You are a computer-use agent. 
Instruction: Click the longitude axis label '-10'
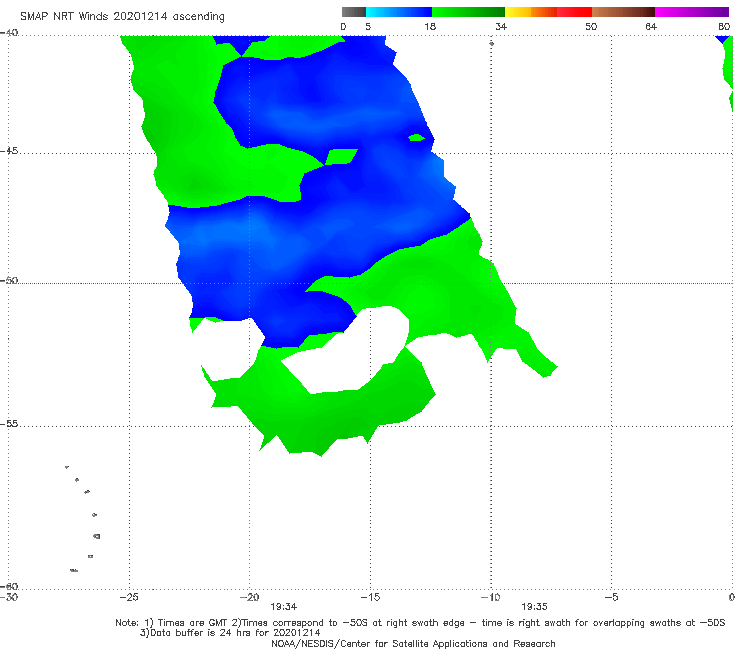click(x=490, y=597)
